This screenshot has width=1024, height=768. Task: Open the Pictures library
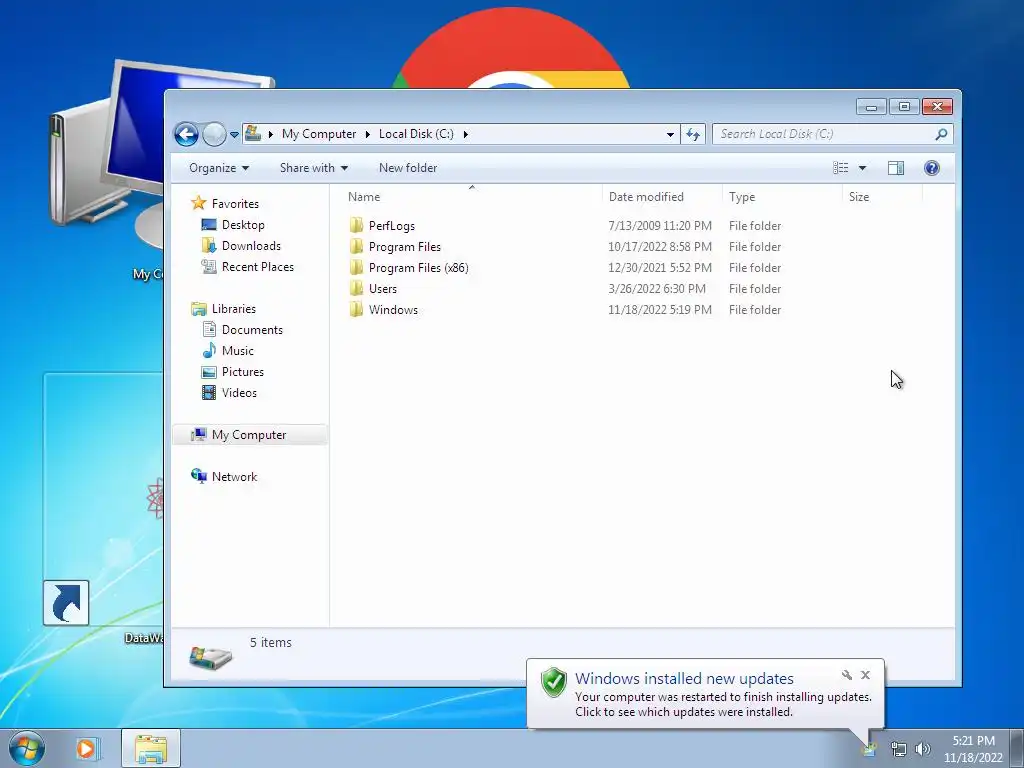point(243,372)
